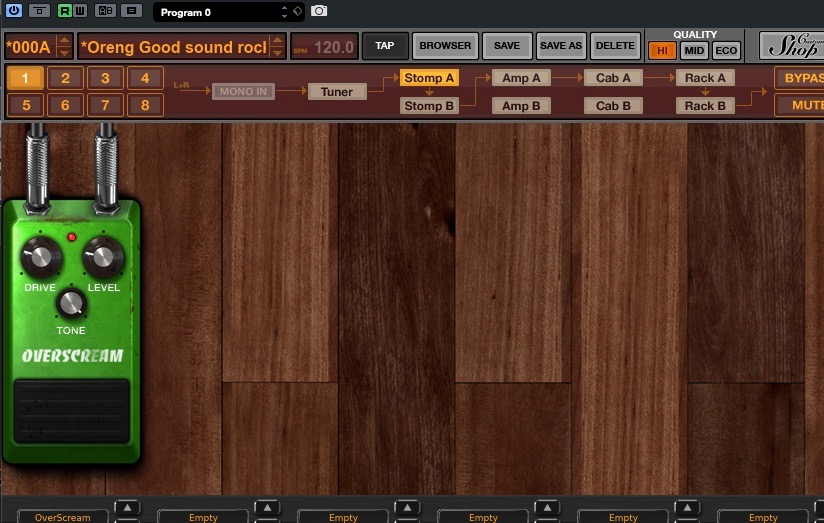
Task: Click the OverScream DRIVE knob
Action: [41, 258]
